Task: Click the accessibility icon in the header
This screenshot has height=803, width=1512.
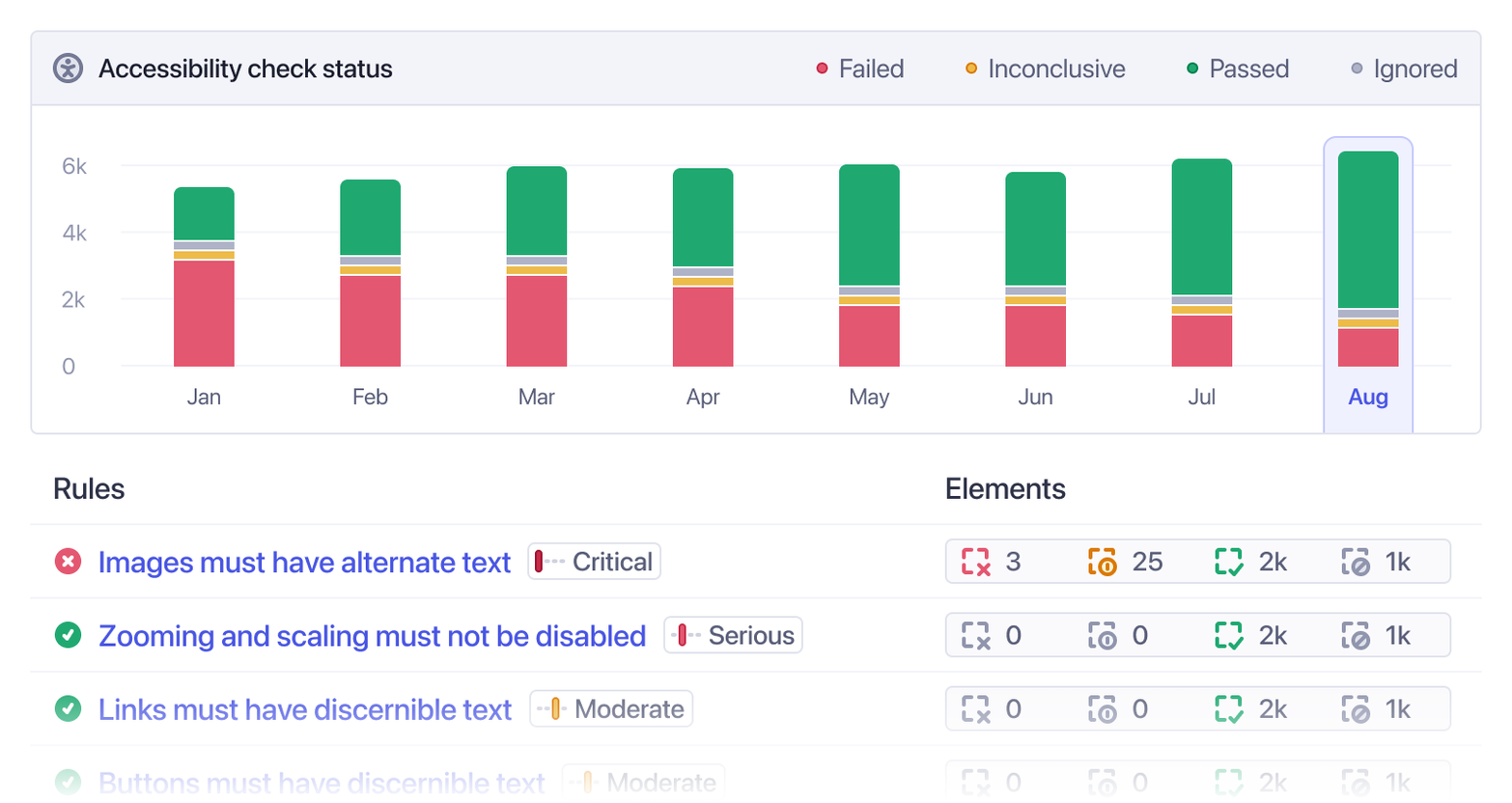Action: (68, 69)
